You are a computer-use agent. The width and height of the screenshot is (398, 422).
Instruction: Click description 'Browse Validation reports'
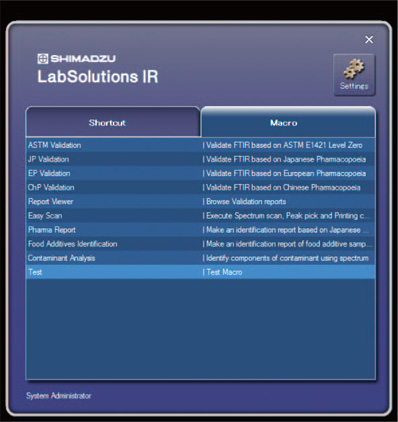246,201
